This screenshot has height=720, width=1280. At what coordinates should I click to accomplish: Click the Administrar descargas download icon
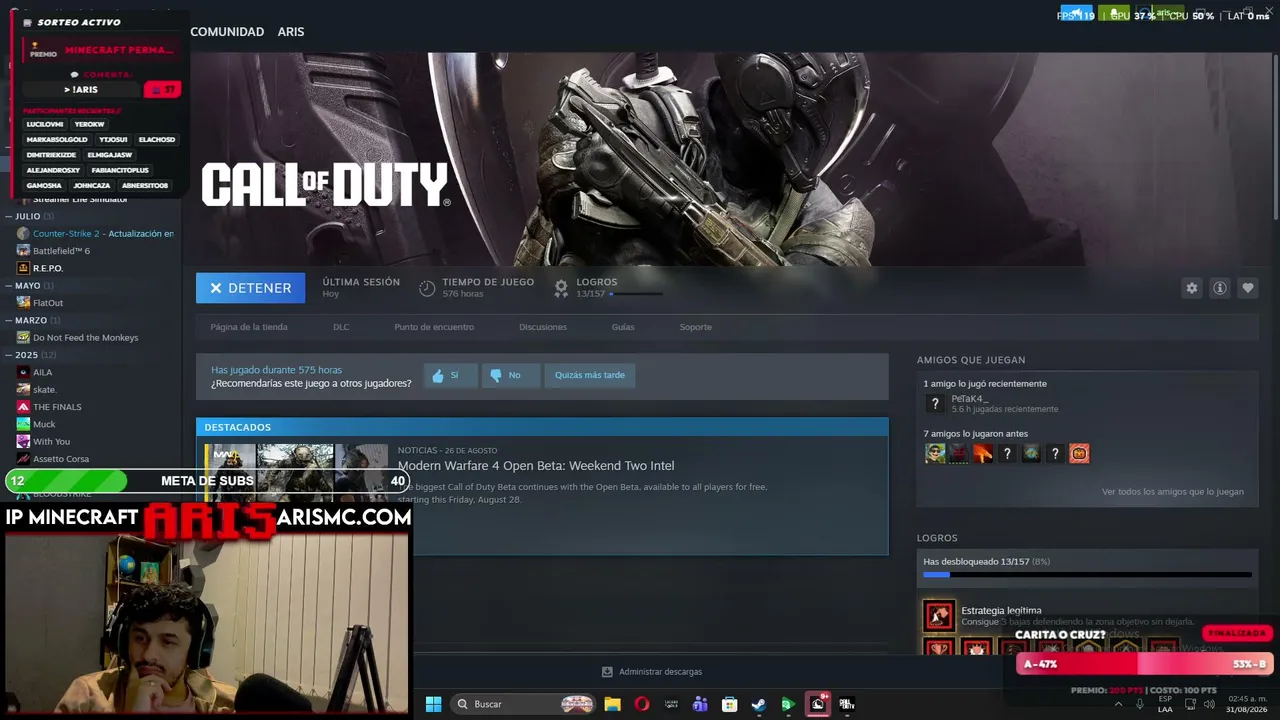(x=607, y=672)
